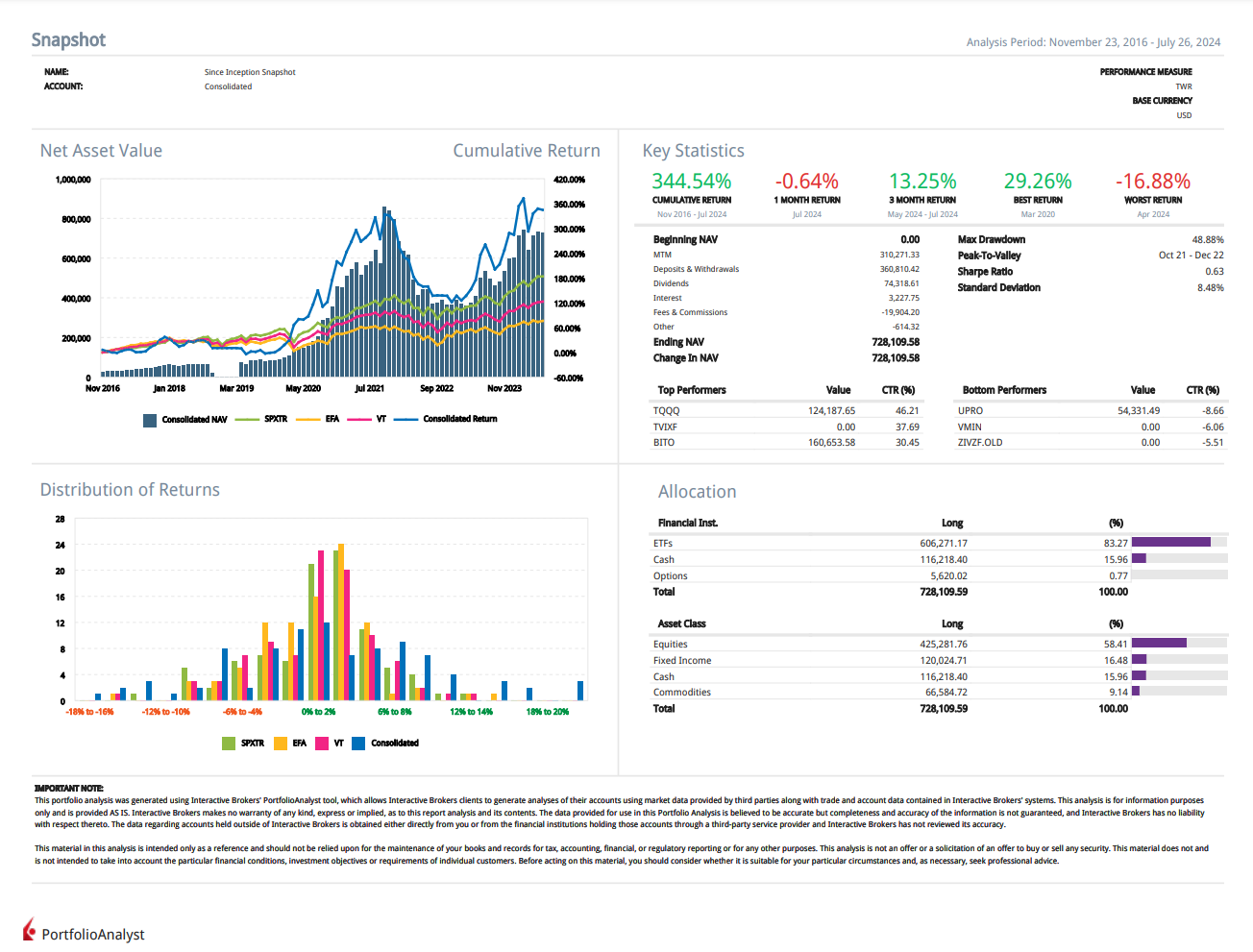Click SPXTR legend marker under Net Asset Value chart
The image size is (1253, 952).
tap(247, 420)
